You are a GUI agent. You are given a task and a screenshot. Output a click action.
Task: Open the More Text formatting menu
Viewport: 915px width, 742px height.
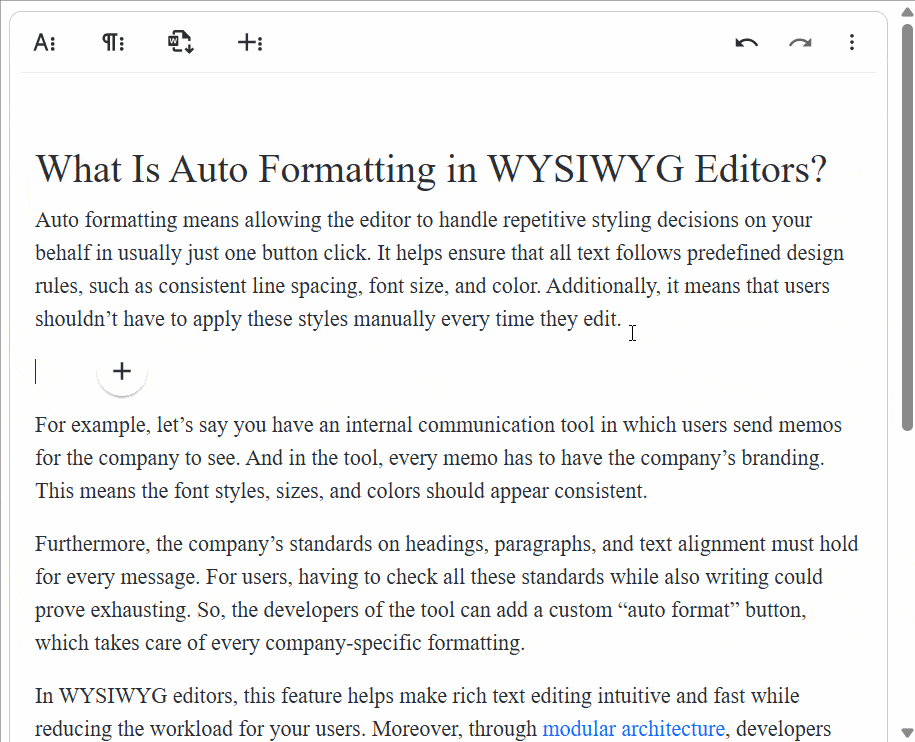click(44, 42)
